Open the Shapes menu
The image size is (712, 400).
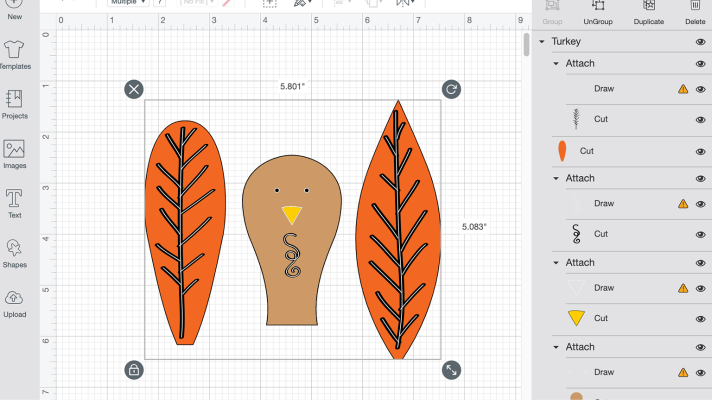point(14,254)
